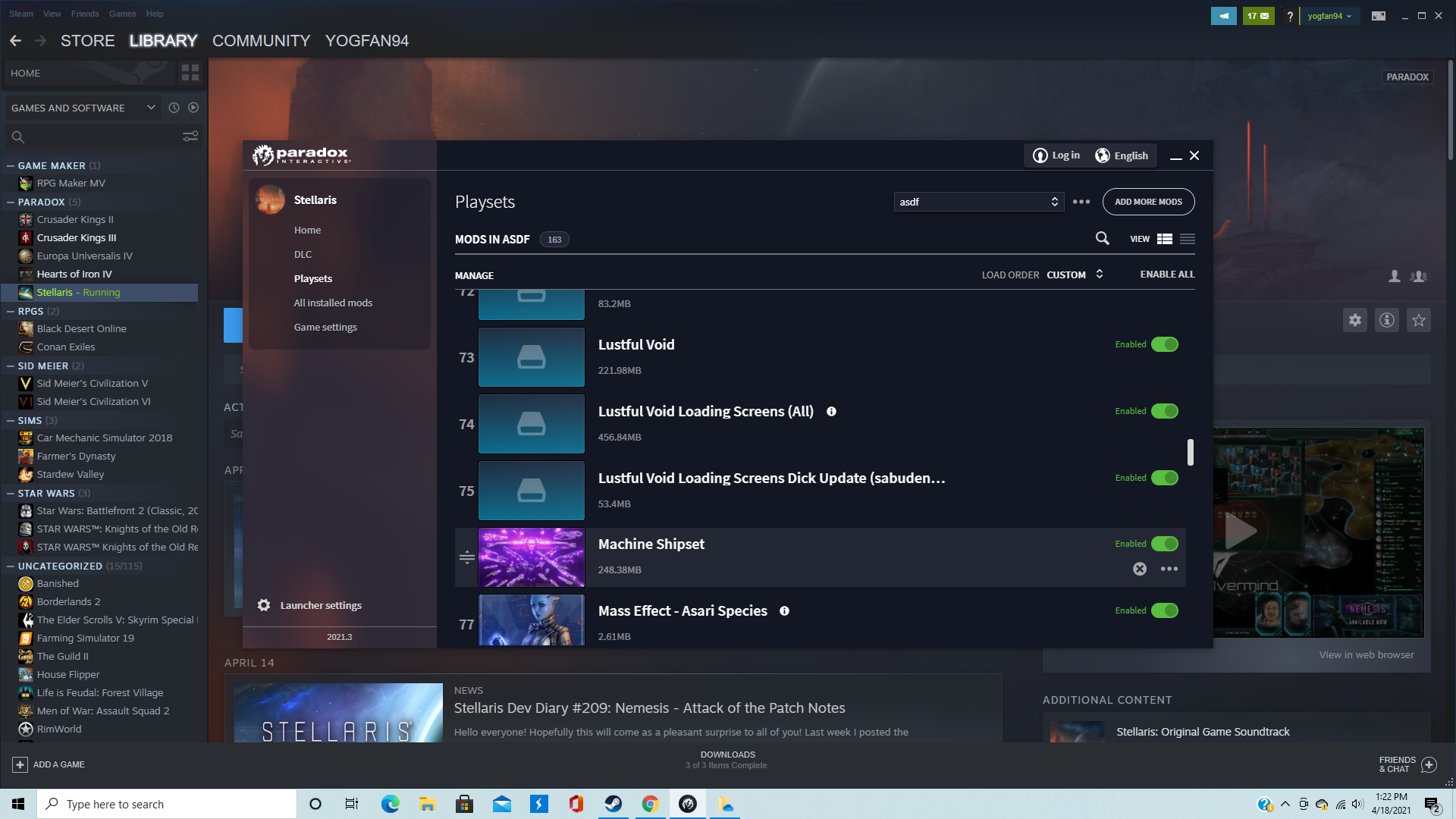This screenshot has height=819, width=1456.
Task: Open Steam game settings gear for Stellaris
Action: point(1355,320)
